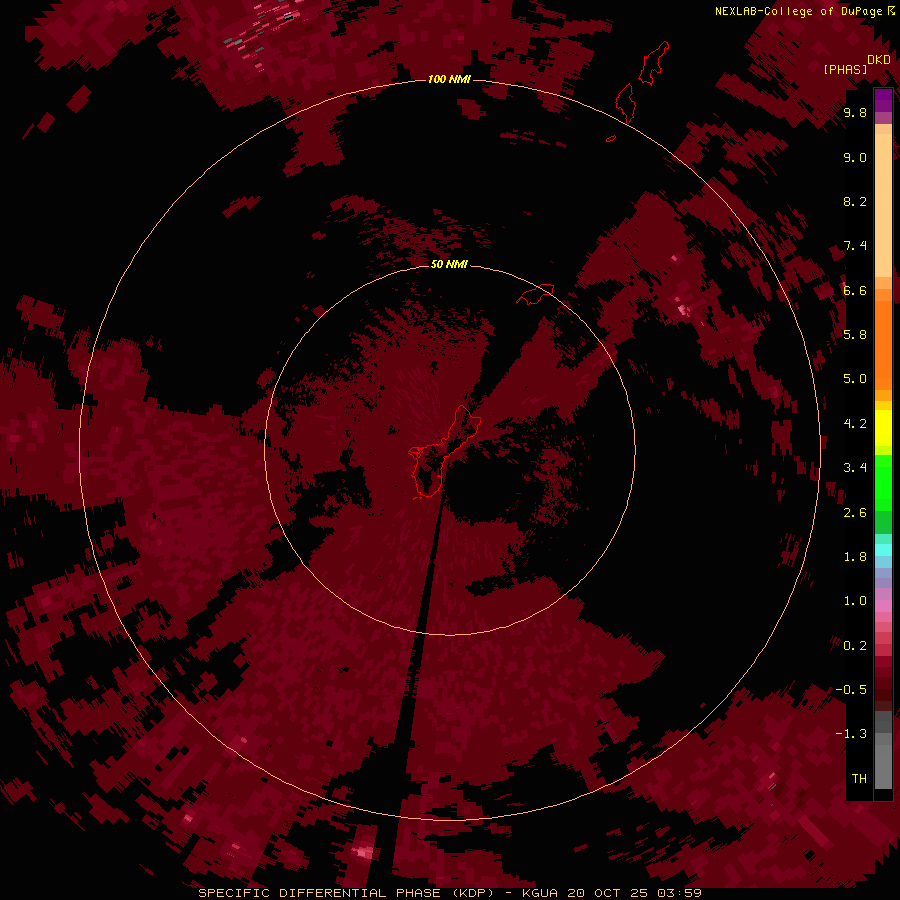The image size is (900, 900).
Task: Click the NEXLAB-College of DuPage label
Action: point(799,11)
